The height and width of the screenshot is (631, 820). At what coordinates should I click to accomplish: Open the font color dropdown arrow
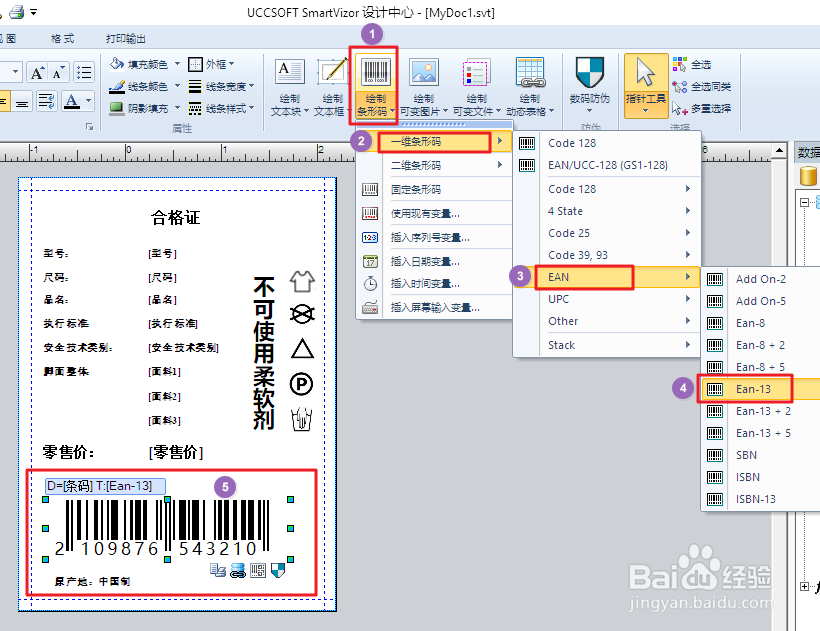[x=88, y=100]
